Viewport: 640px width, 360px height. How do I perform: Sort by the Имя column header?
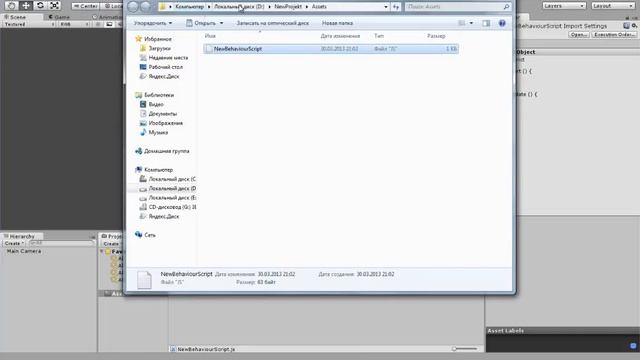(x=210, y=36)
